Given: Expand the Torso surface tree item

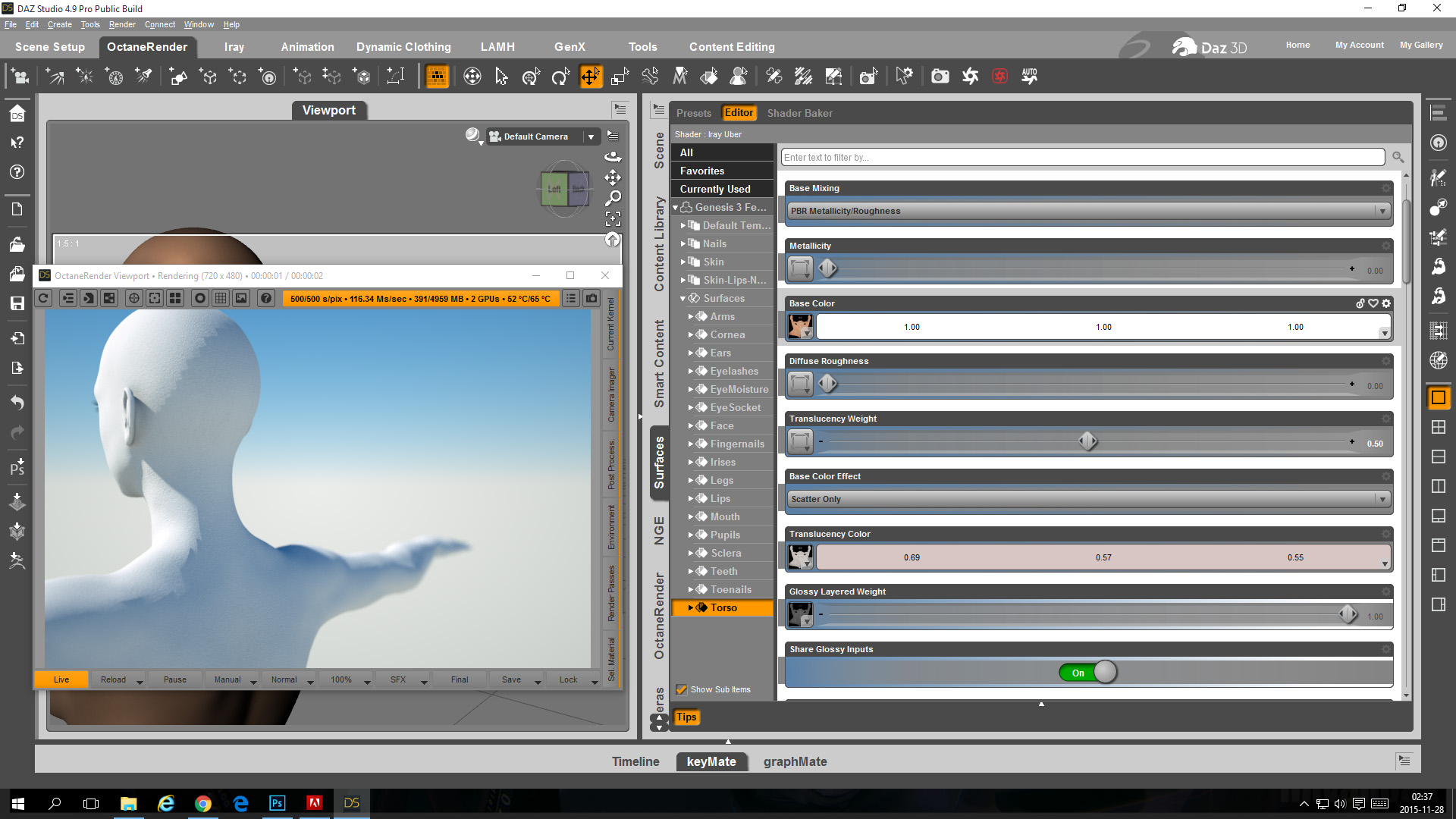Looking at the screenshot, I should [690, 607].
